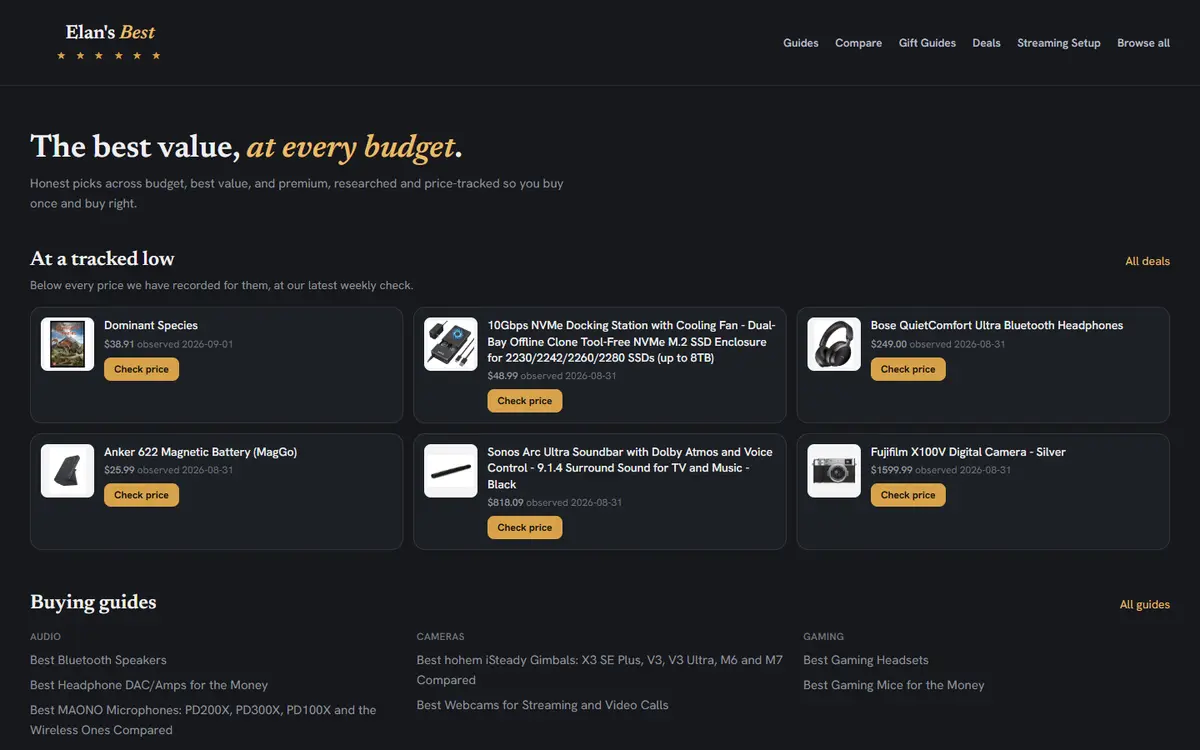Open Best Webcams for Streaming and Video Calls

click(543, 705)
